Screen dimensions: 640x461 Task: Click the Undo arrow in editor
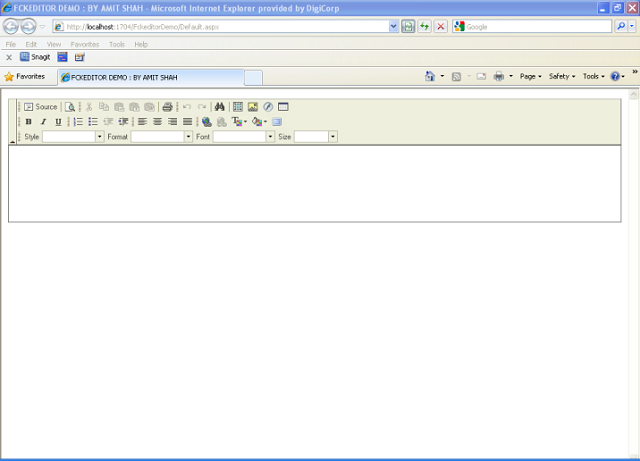pos(187,107)
